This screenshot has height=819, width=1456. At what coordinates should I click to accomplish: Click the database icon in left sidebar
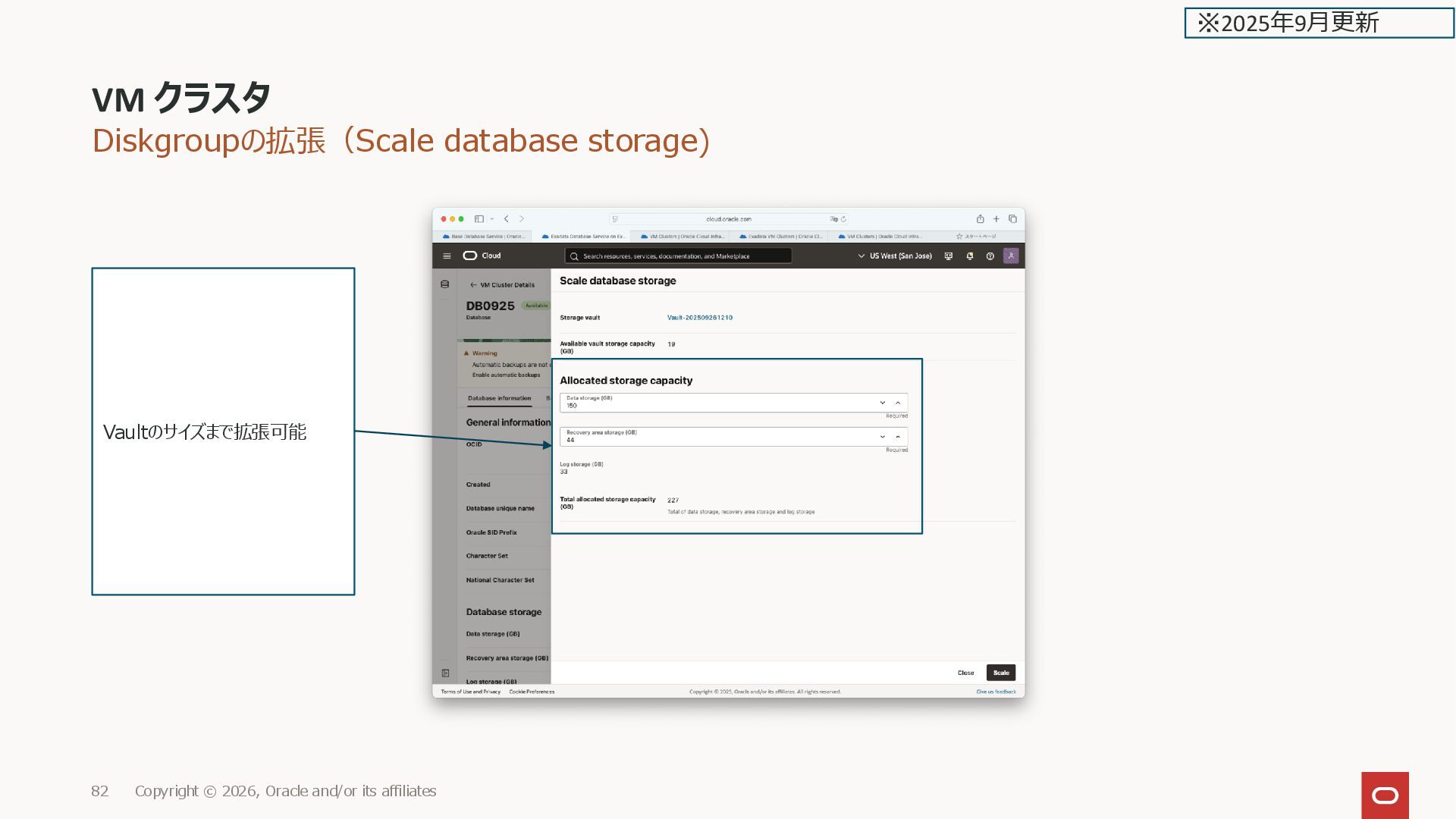click(x=445, y=284)
